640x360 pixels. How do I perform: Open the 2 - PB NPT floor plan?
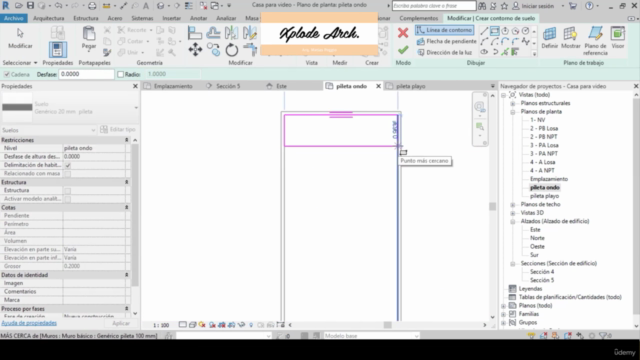[x=544, y=137]
